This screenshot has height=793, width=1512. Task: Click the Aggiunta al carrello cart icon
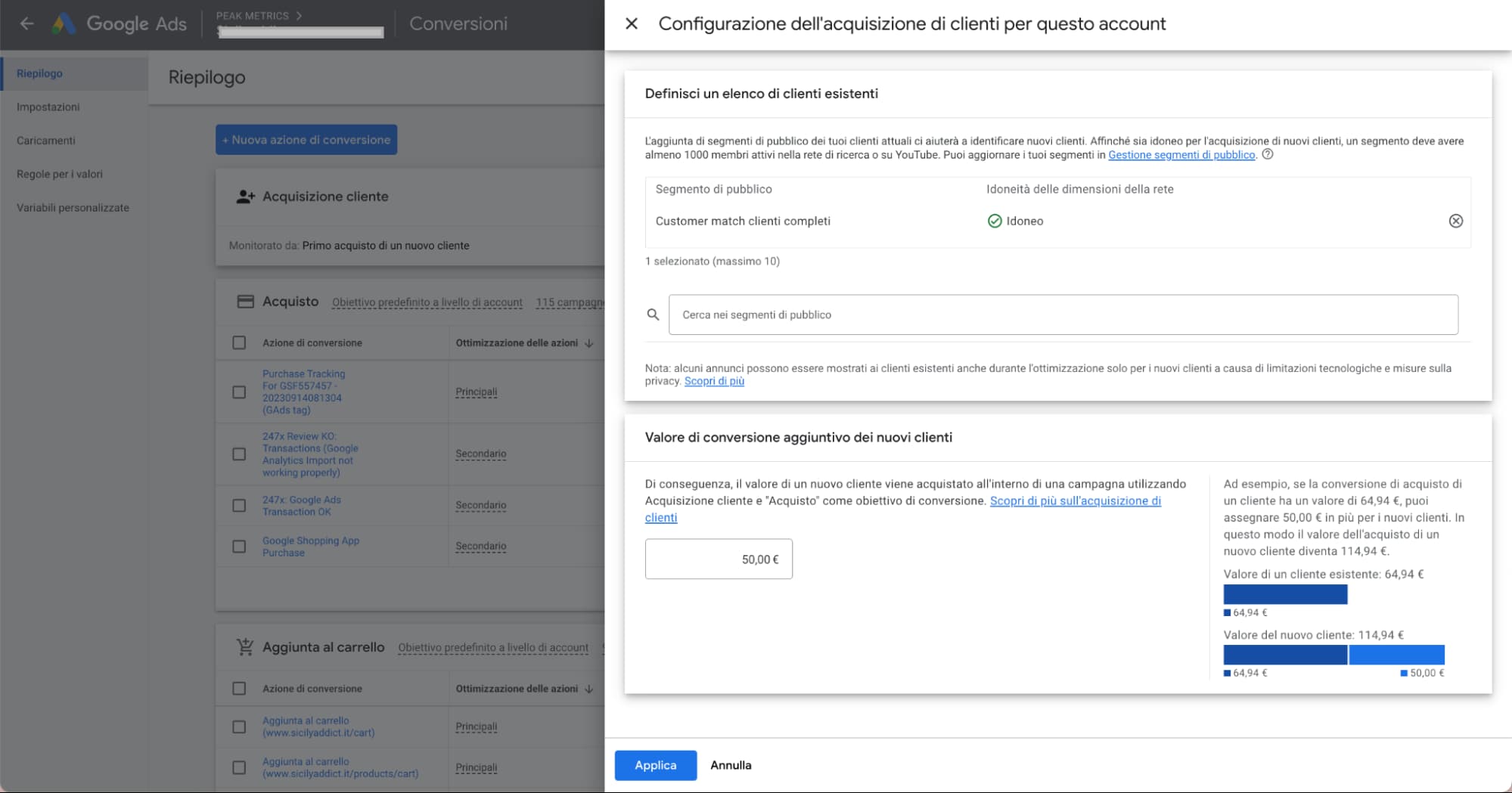[245, 647]
